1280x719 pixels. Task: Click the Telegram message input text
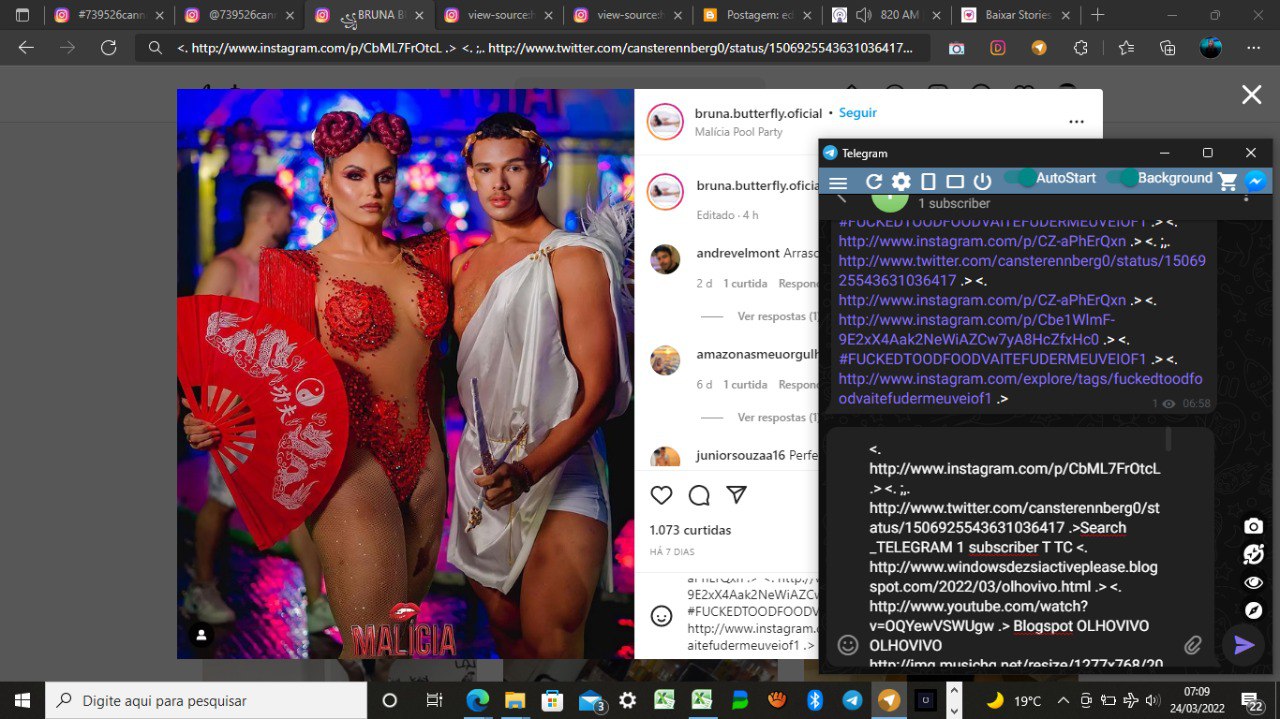1015,548
